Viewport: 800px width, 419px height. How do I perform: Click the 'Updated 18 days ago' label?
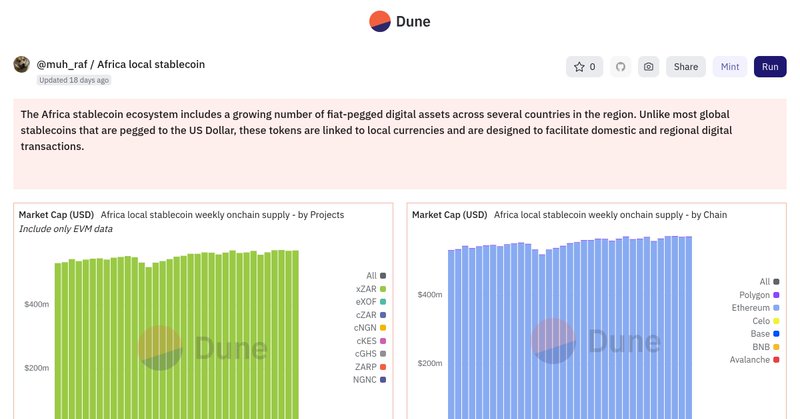(x=74, y=80)
